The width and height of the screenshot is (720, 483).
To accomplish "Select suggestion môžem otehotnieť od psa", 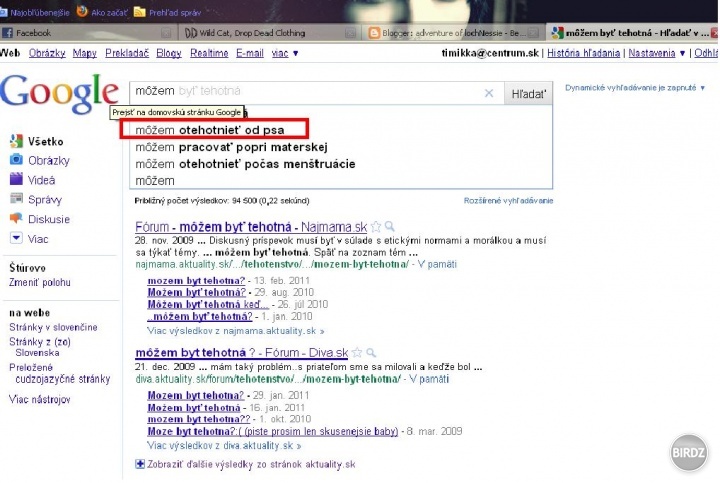I will 340,130.
